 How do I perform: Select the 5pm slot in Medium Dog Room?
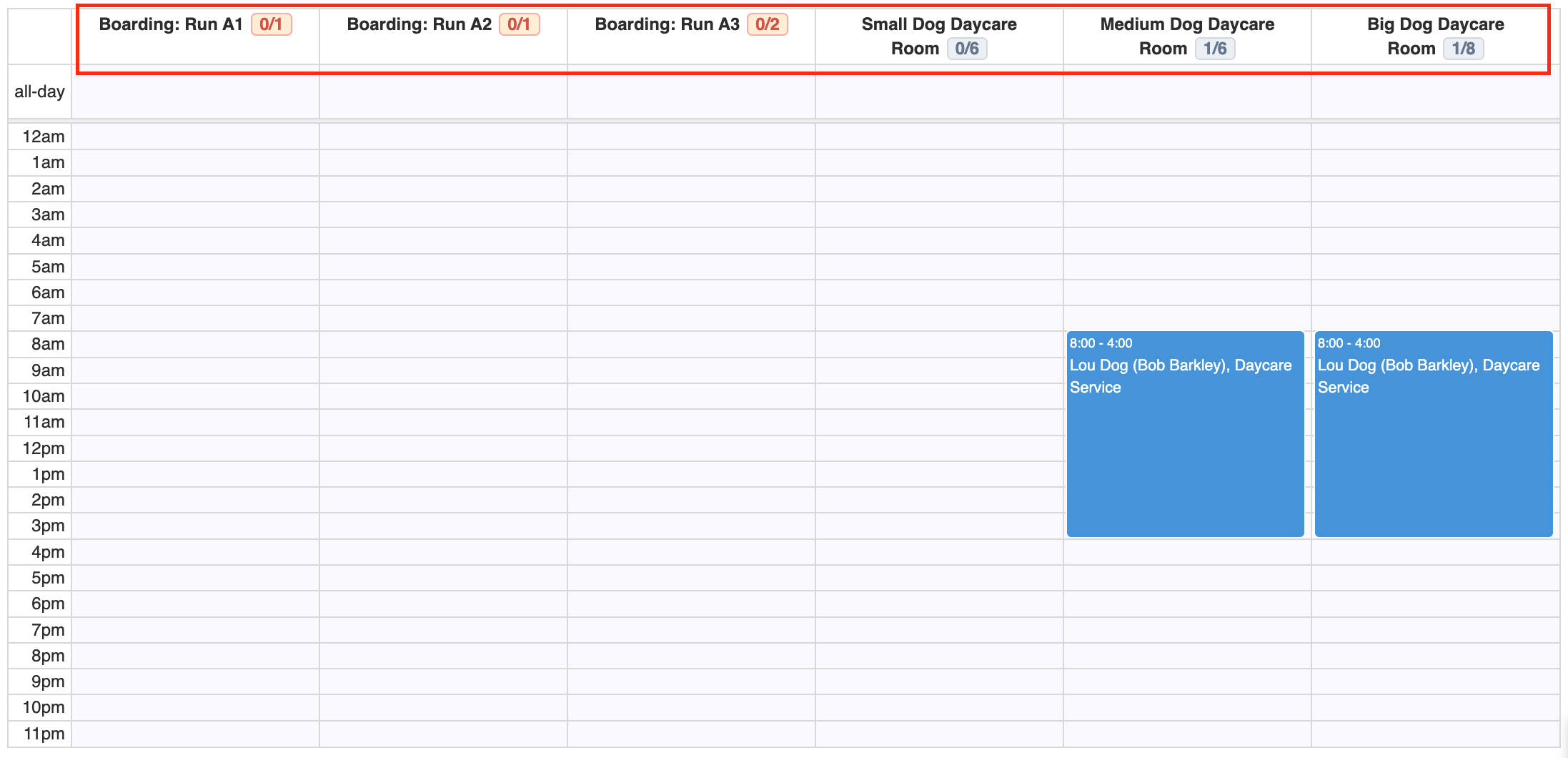1187,578
